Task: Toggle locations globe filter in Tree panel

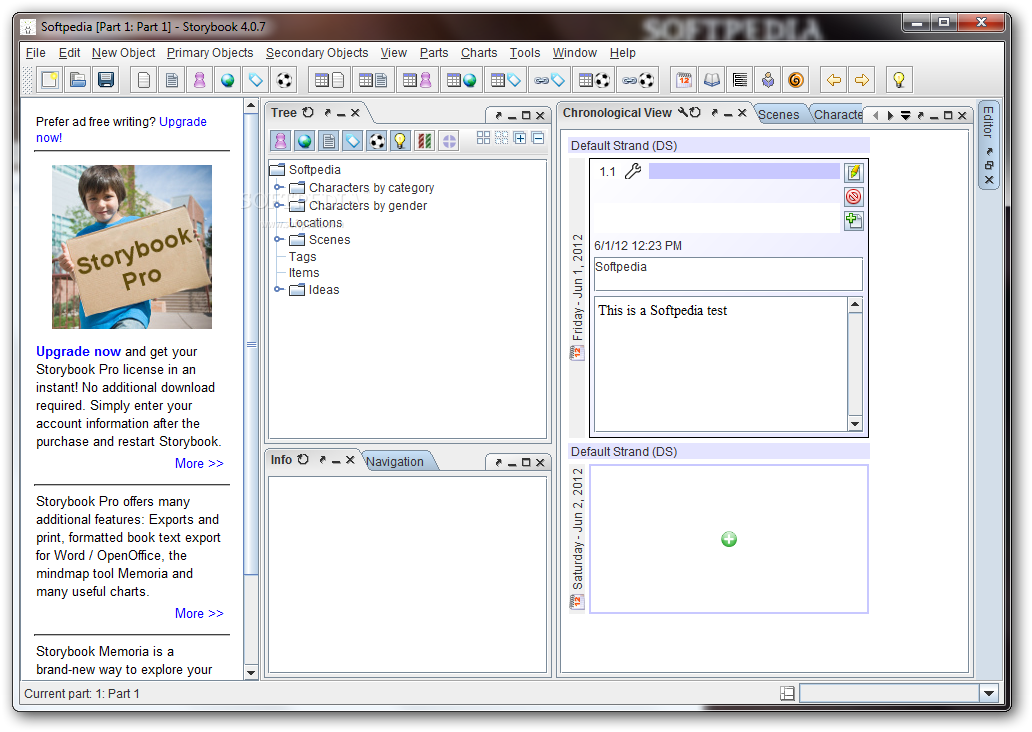Action: pos(305,140)
